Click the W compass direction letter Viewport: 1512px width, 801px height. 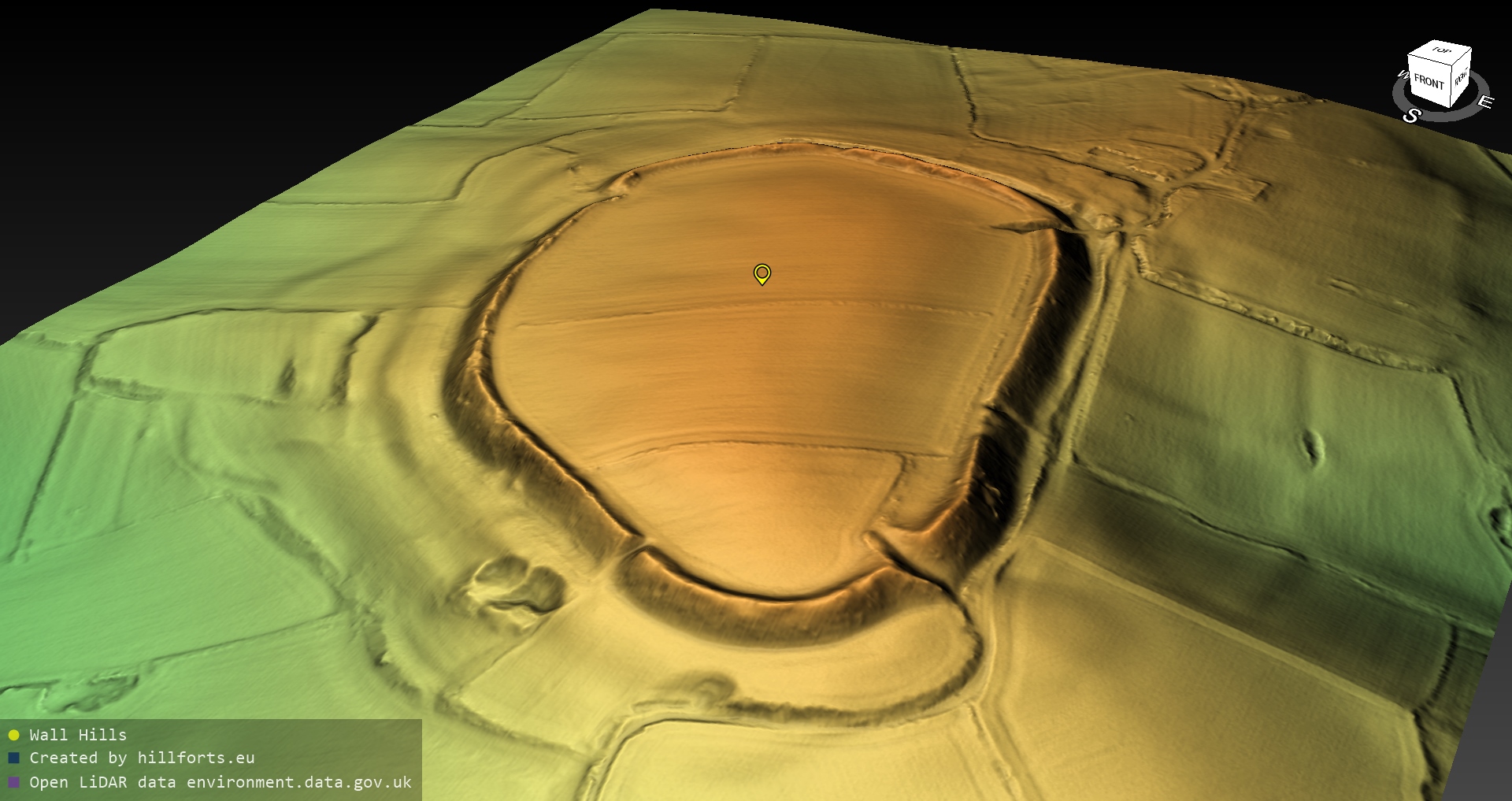[1403, 75]
